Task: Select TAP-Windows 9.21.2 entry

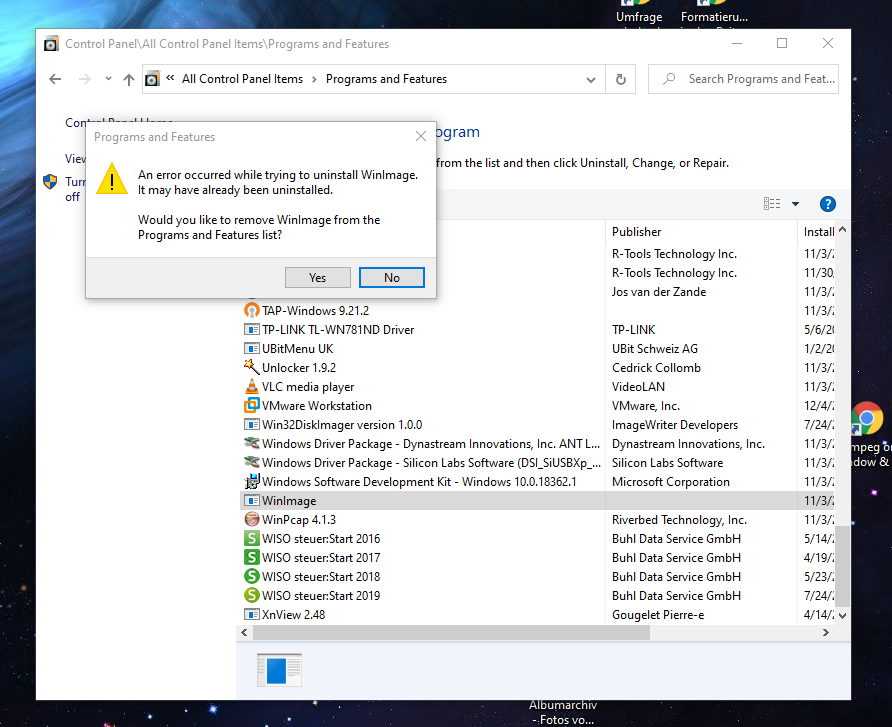Action: [315, 311]
